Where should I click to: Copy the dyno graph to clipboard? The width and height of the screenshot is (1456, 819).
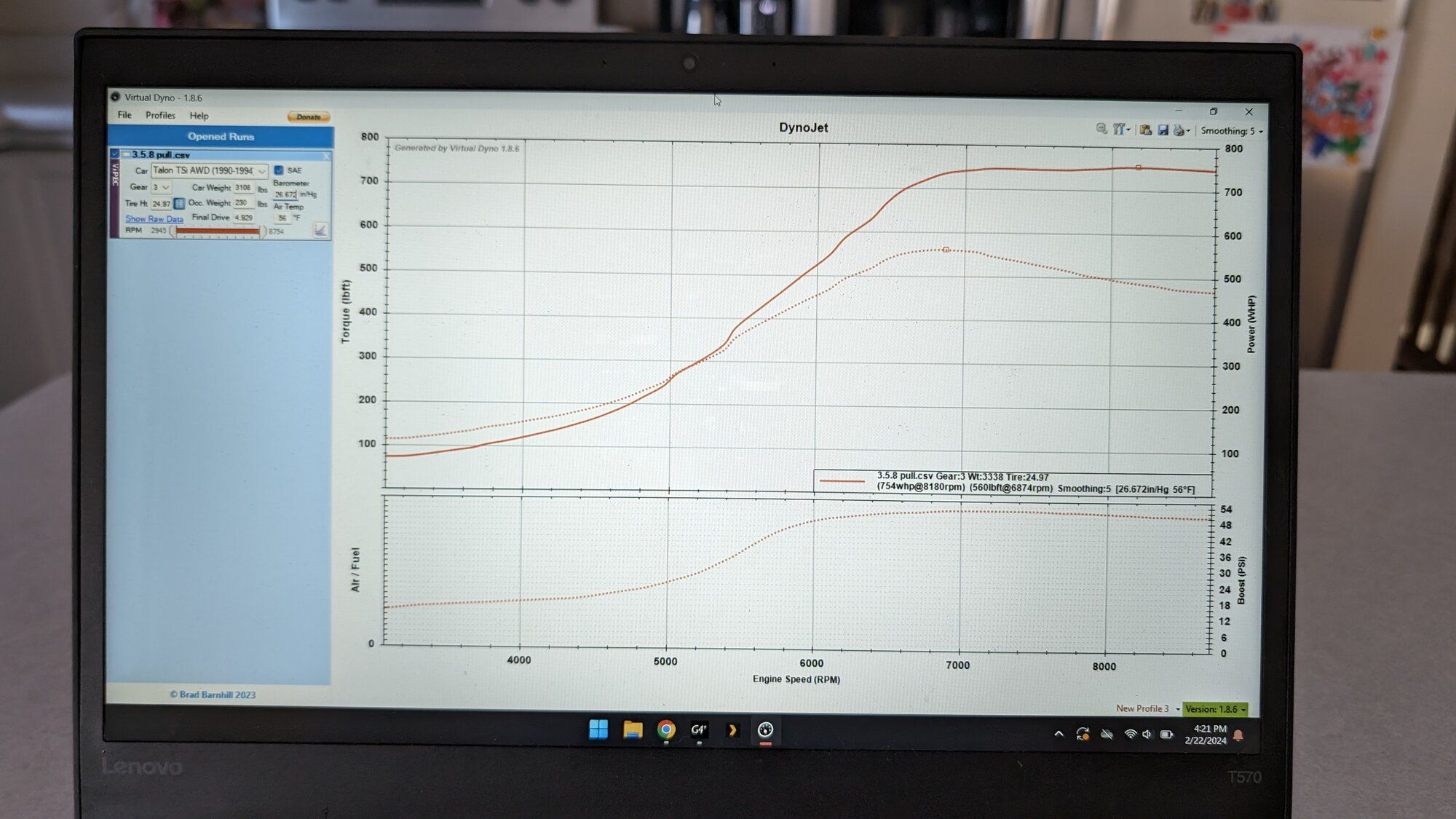coord(1145,130)
